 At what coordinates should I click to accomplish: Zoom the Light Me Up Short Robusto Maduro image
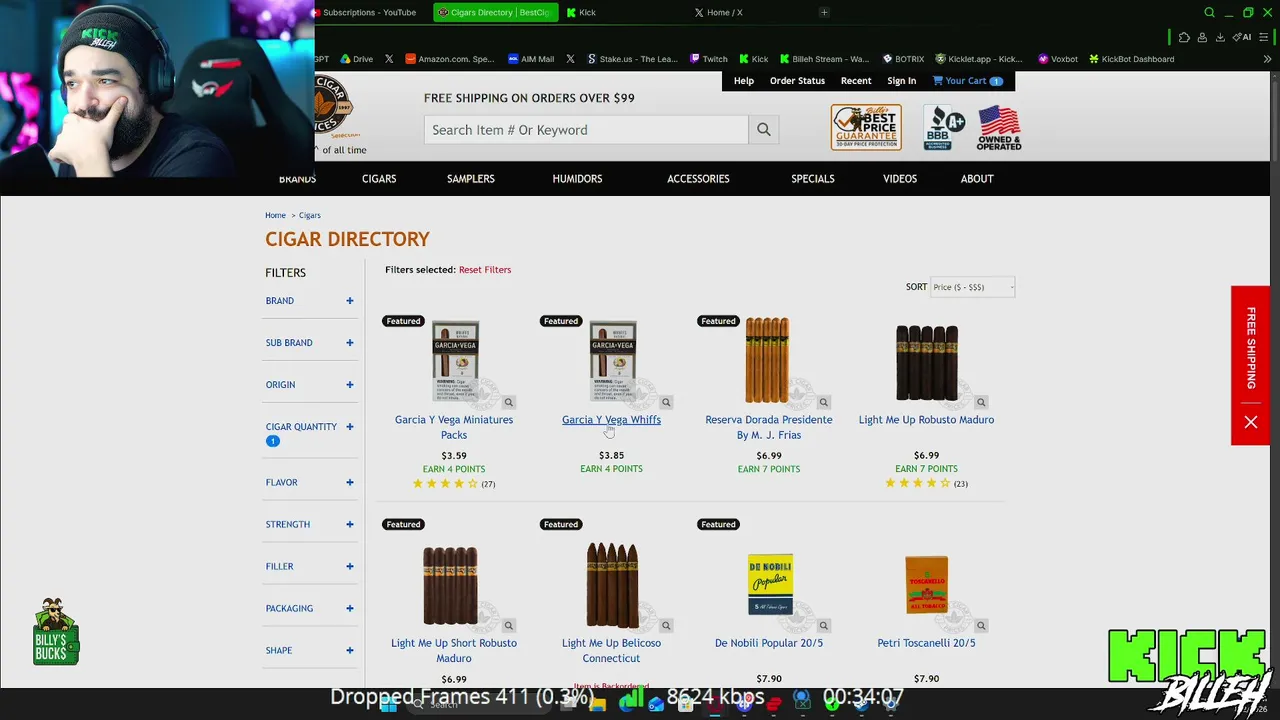tap(508, 626)
